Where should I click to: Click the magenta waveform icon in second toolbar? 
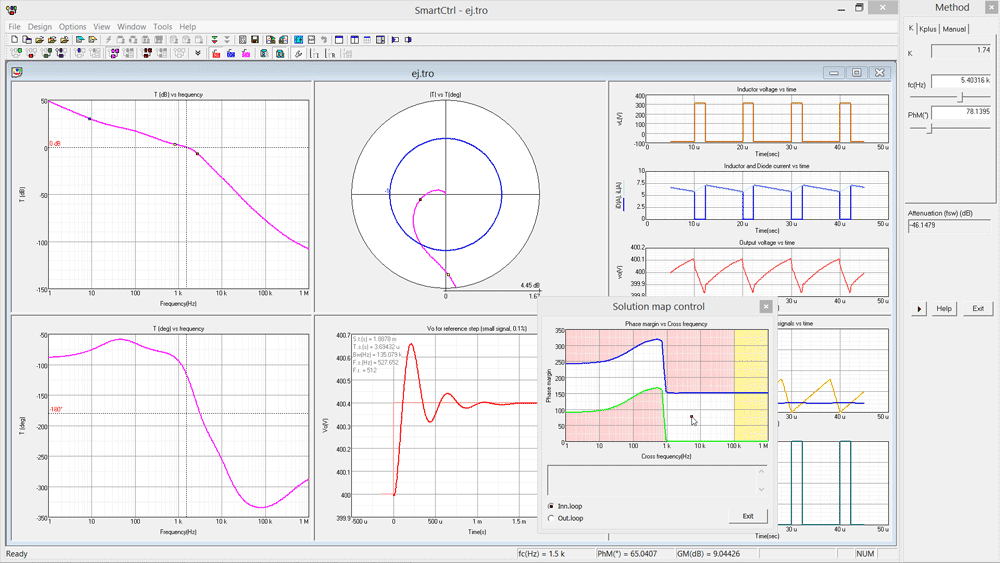click(246, 54)
